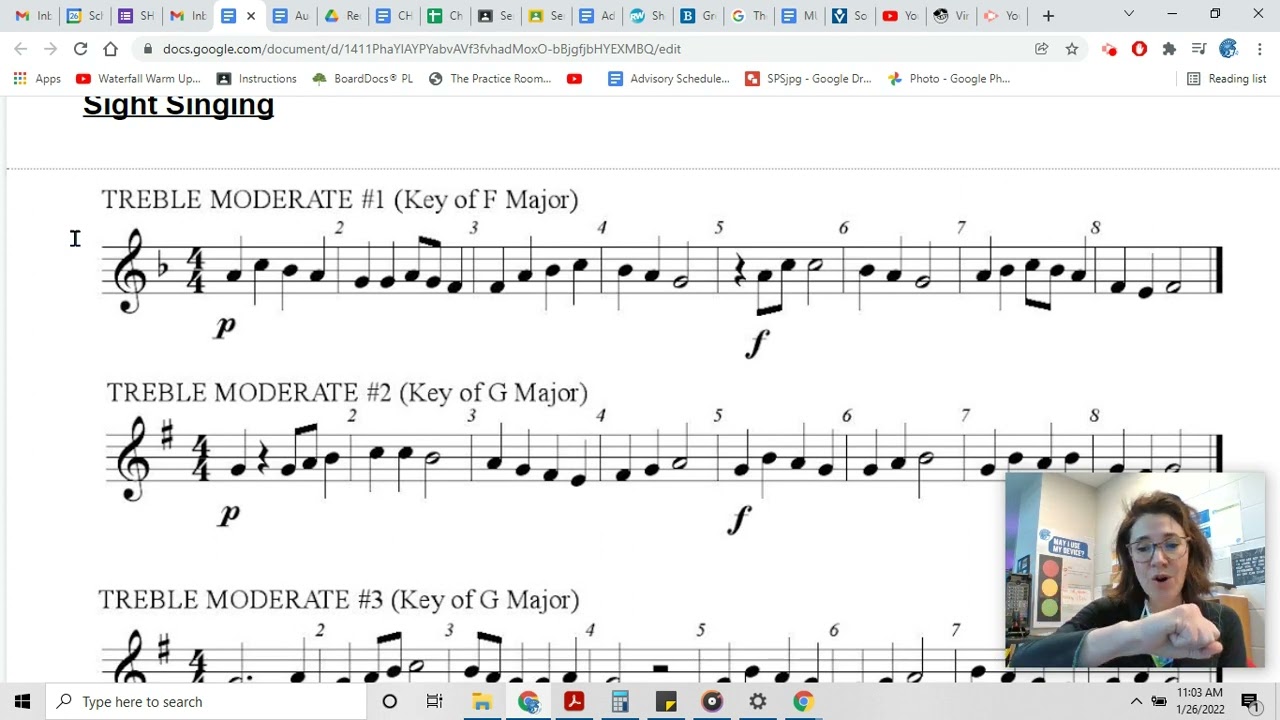
Task: Click the Treble Moderate #2 title text
Action: click(347, 392)
